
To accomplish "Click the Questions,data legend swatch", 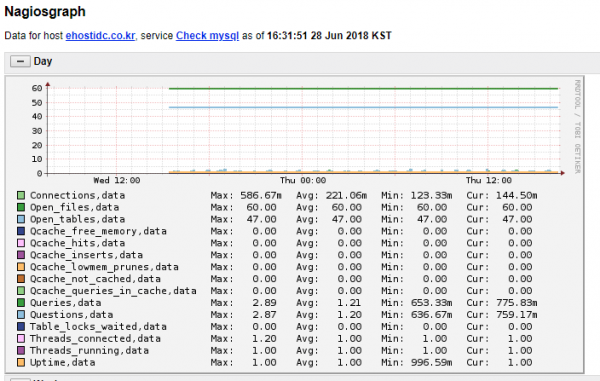I will (21, 314).
